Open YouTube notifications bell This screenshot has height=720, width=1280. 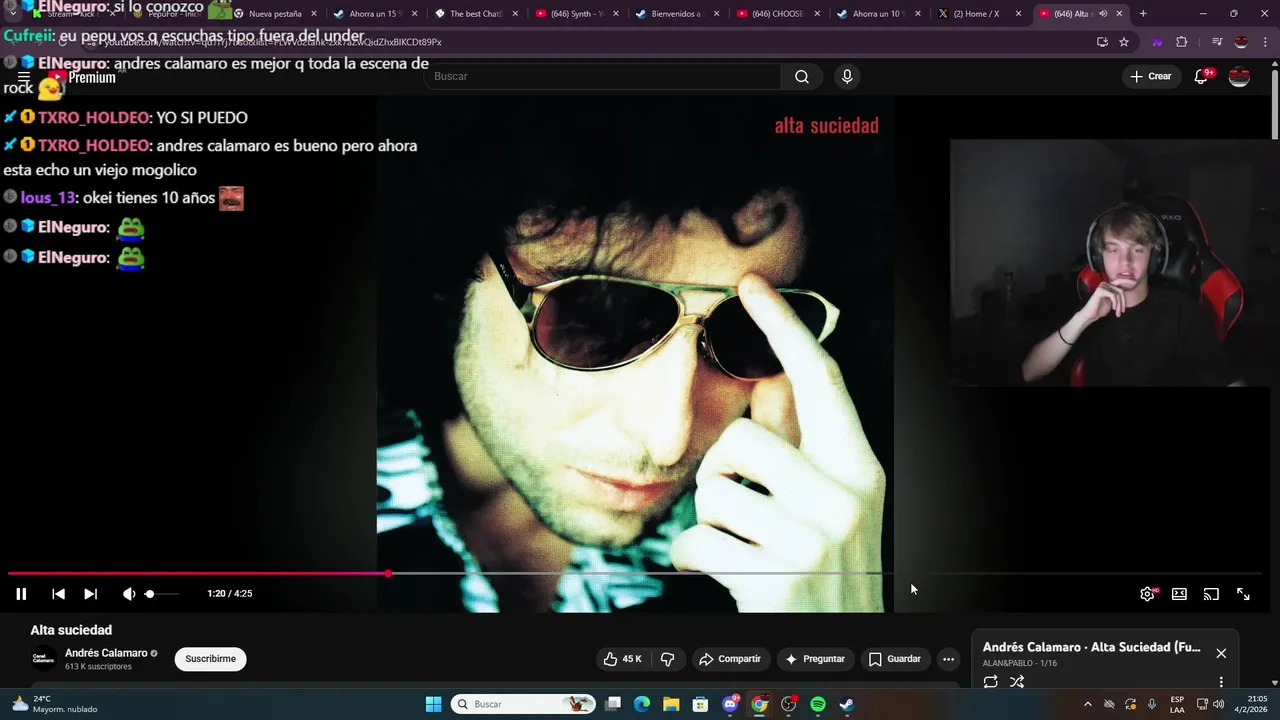[1202, 77]
